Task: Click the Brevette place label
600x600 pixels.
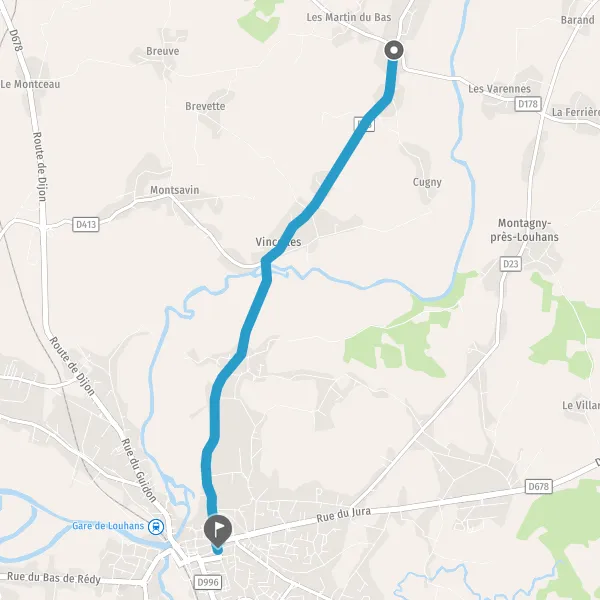Action: pyautogui.click(x=205, y=106)
